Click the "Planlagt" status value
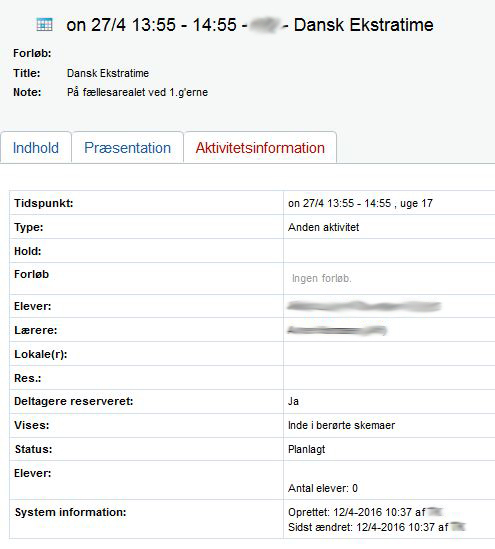The image size is (495, 549). pyautogui.click(x=306, y=449)
